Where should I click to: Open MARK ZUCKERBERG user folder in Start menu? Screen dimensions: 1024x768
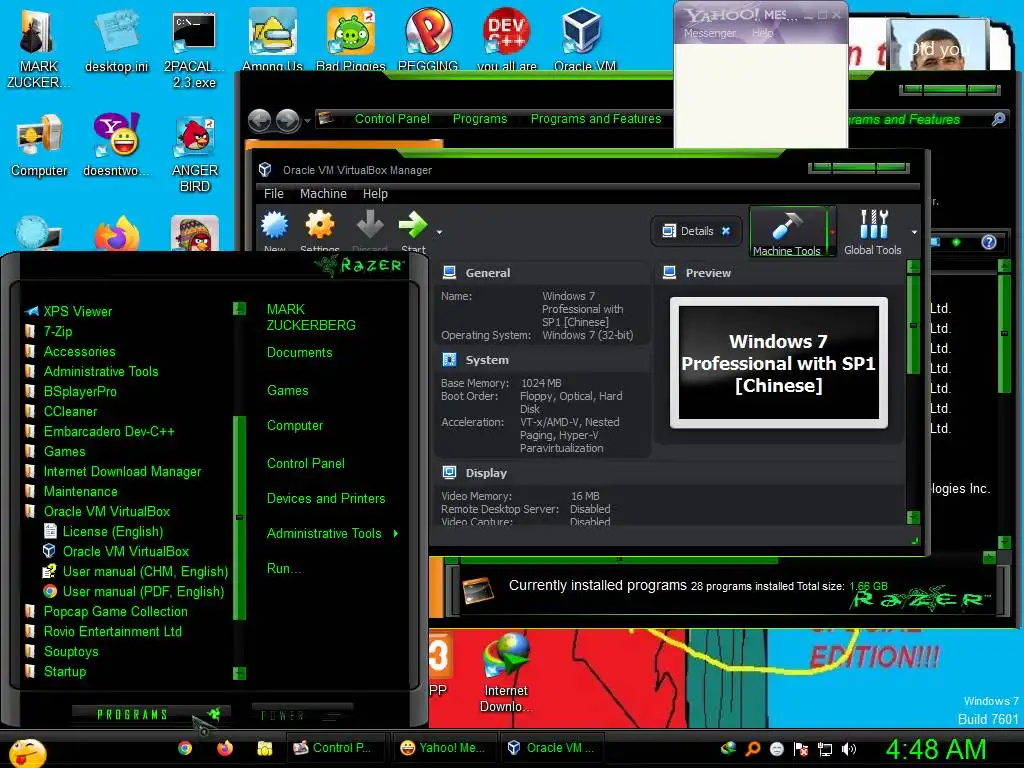pyautogui.click(x=311, y=317)
